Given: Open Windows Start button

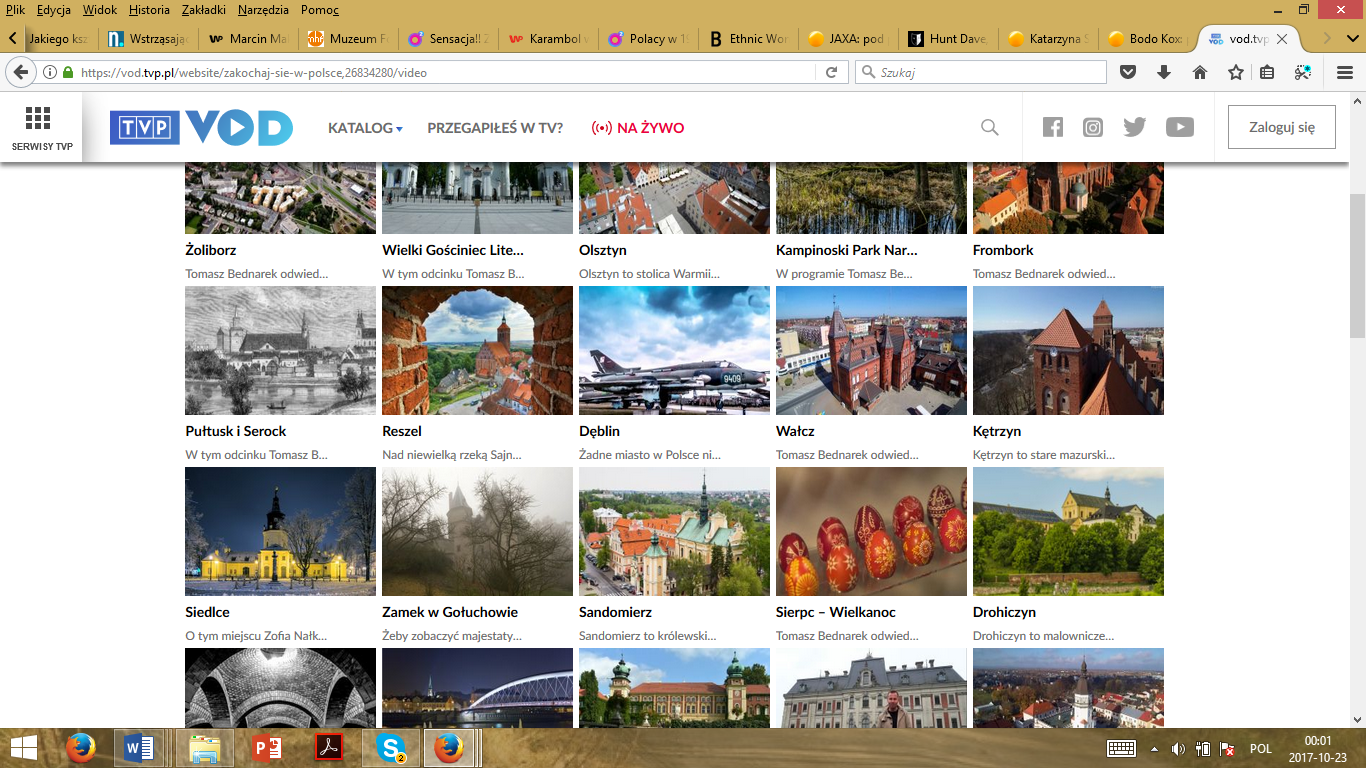Looking at the screenshot, I should 23,748.
